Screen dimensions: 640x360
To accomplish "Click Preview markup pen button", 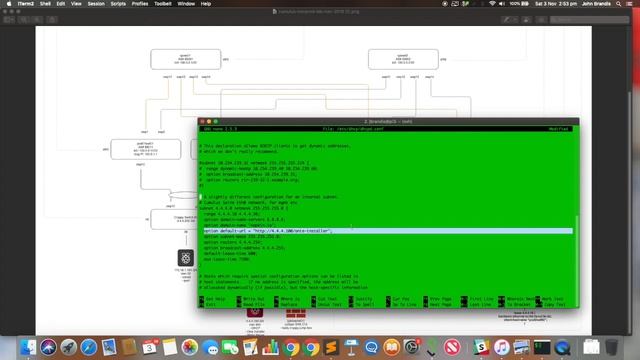I will pos(507,20).
